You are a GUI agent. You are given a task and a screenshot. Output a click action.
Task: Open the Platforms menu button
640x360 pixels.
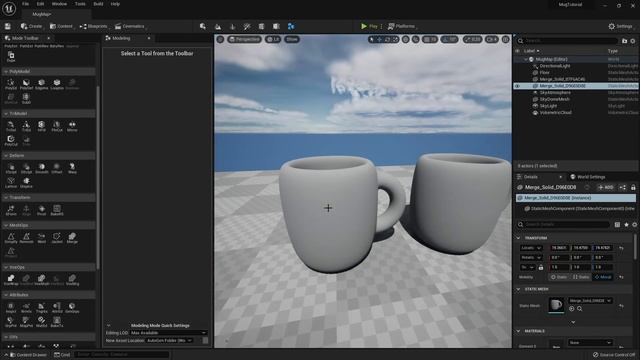(x=402, y=26)
